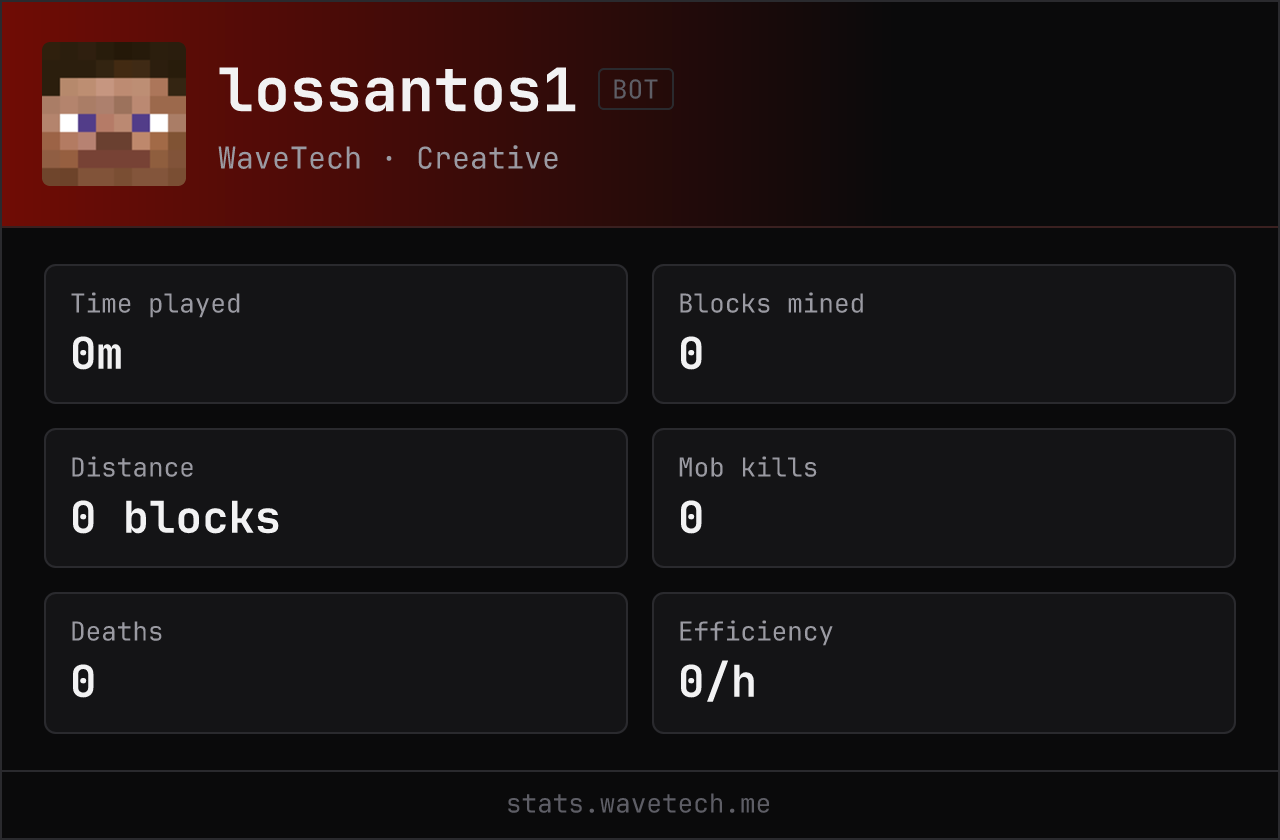Click the BOT badge beside username

click(636, 89)
